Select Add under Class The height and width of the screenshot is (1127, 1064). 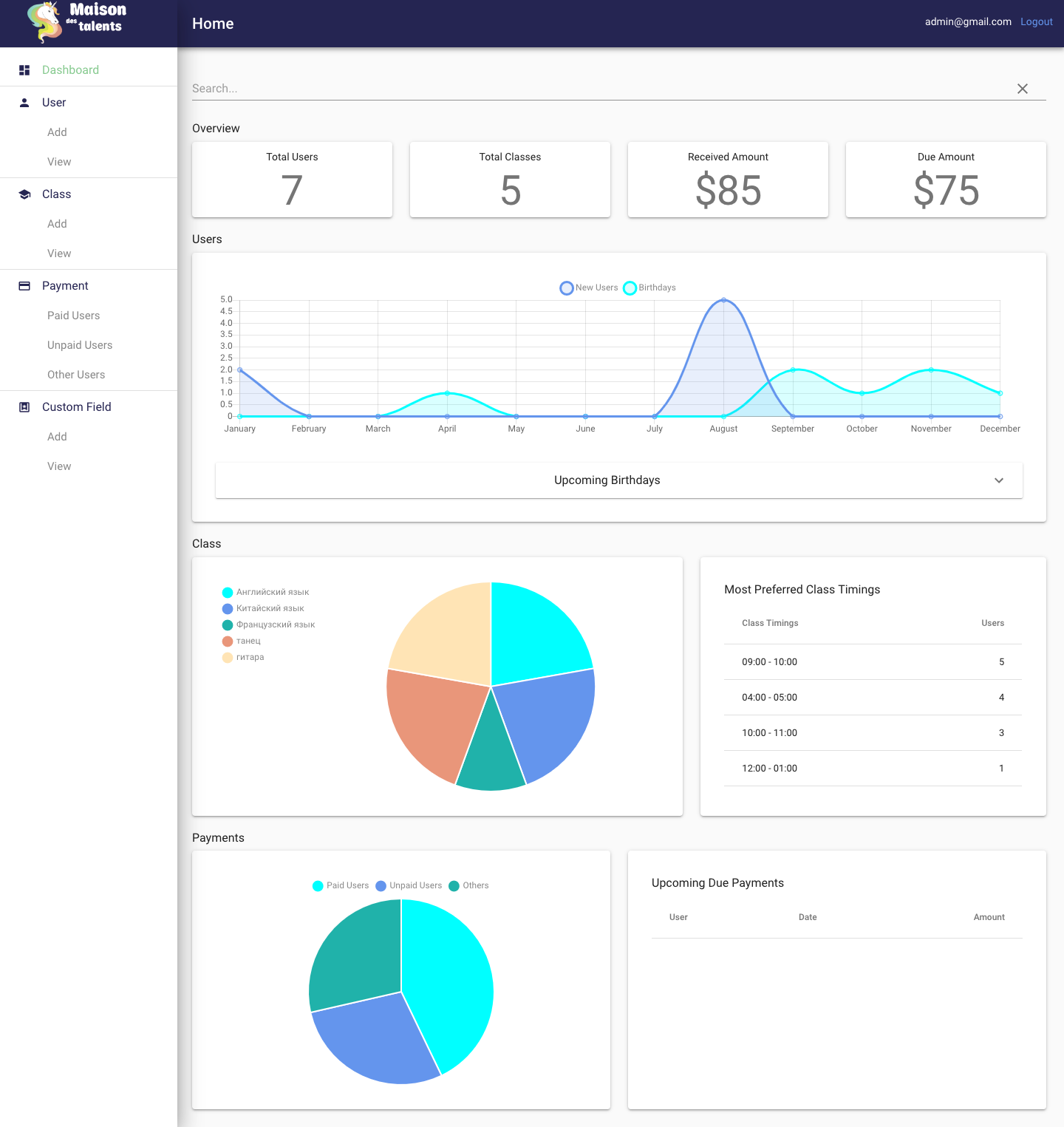tap(57, 224)
